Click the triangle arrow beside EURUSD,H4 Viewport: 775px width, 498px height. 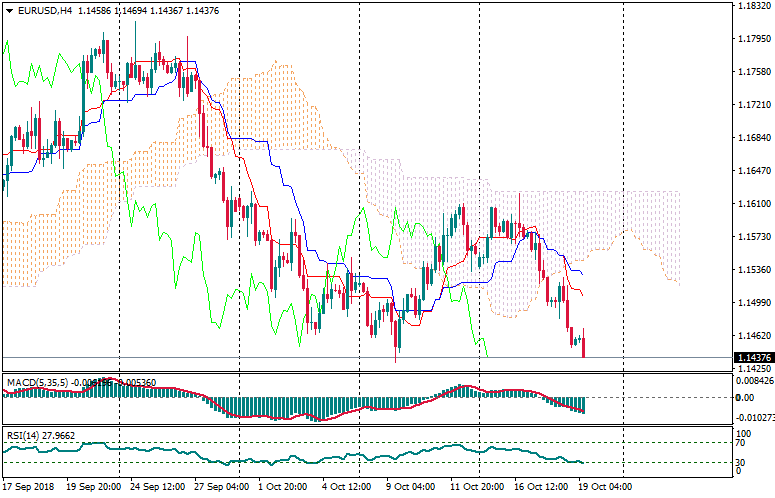9,10
